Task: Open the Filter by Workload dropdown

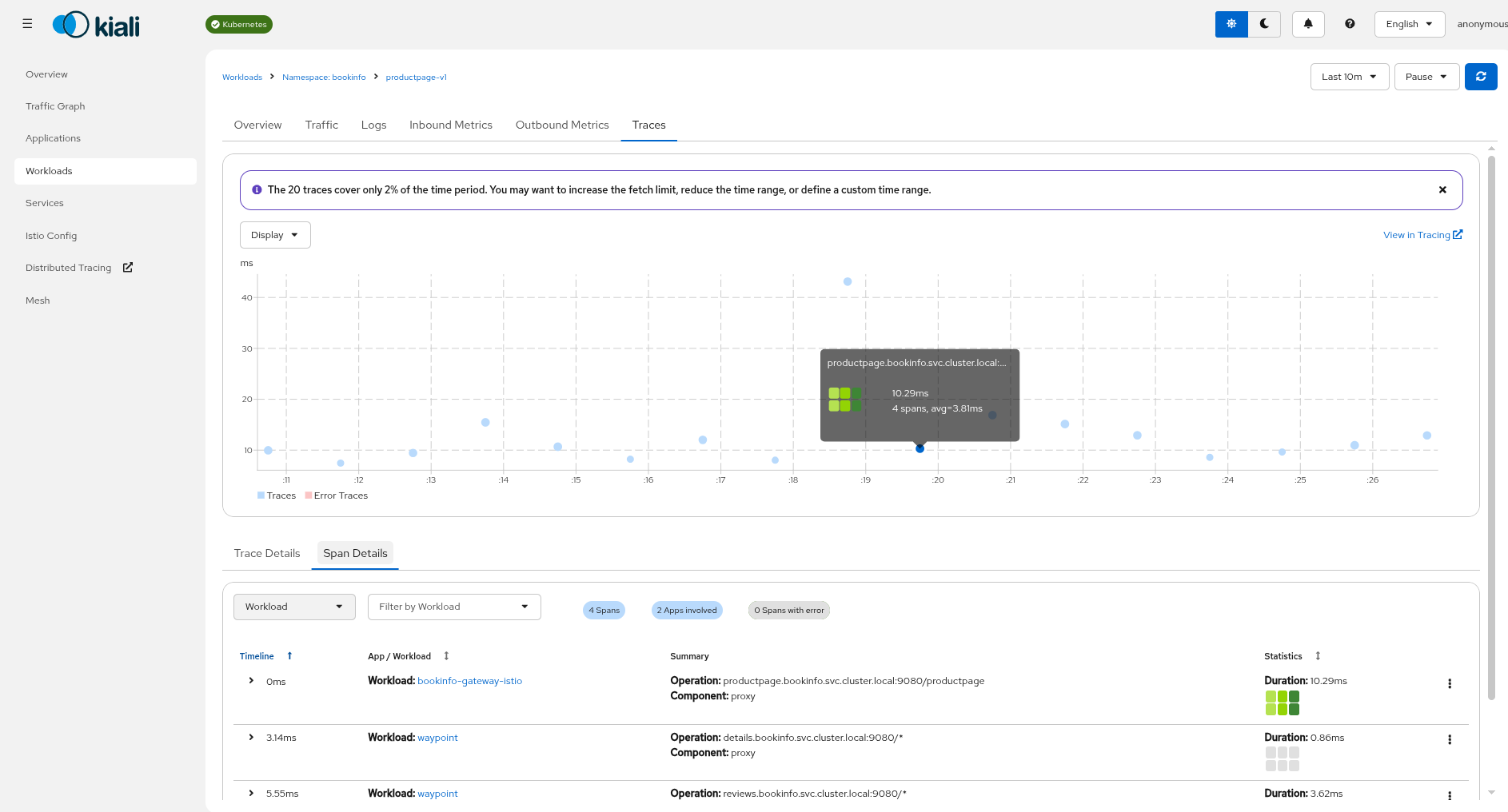Action: click(x=453, y=607)
